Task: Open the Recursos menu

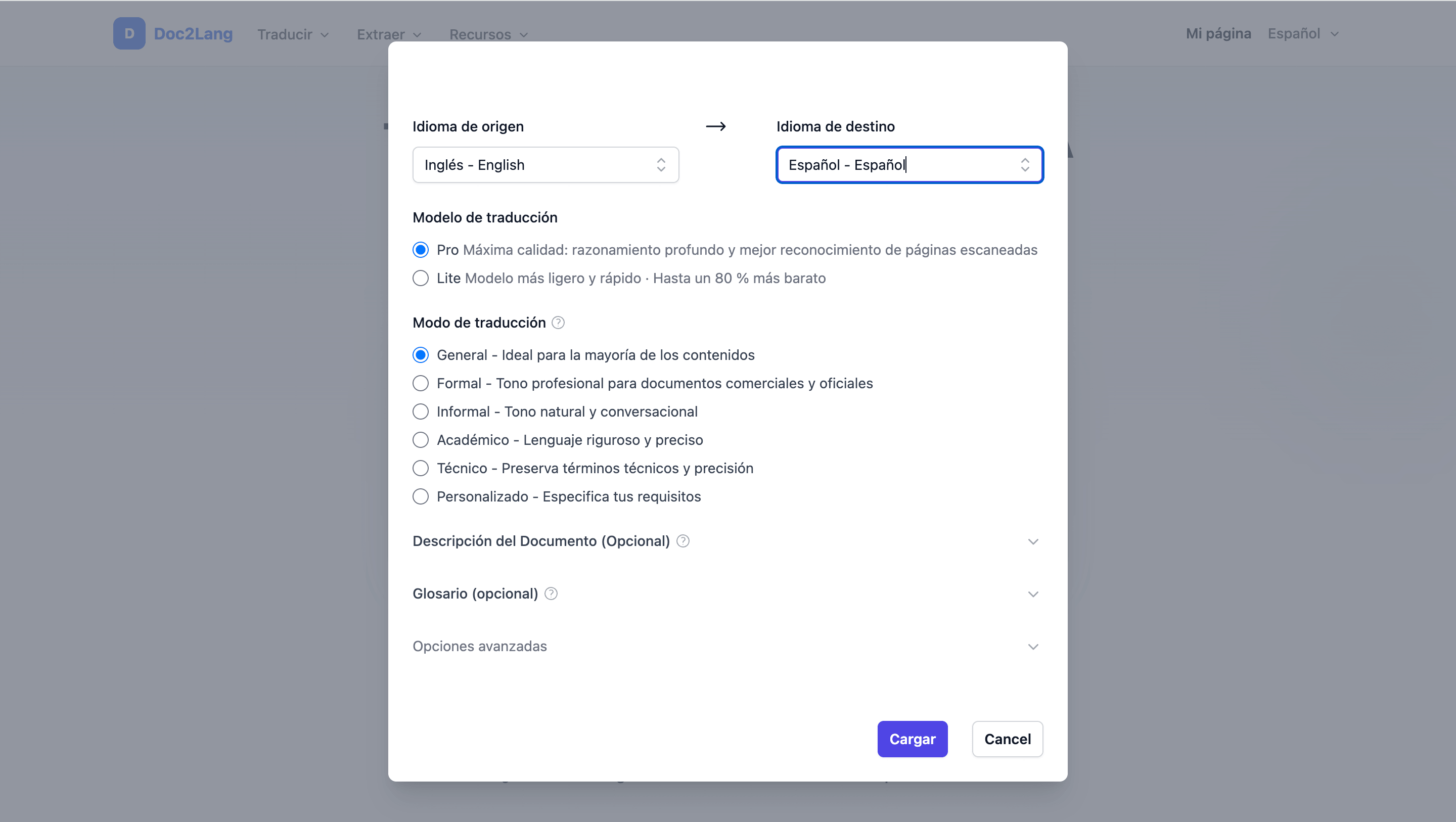Action: coord(488,34)
